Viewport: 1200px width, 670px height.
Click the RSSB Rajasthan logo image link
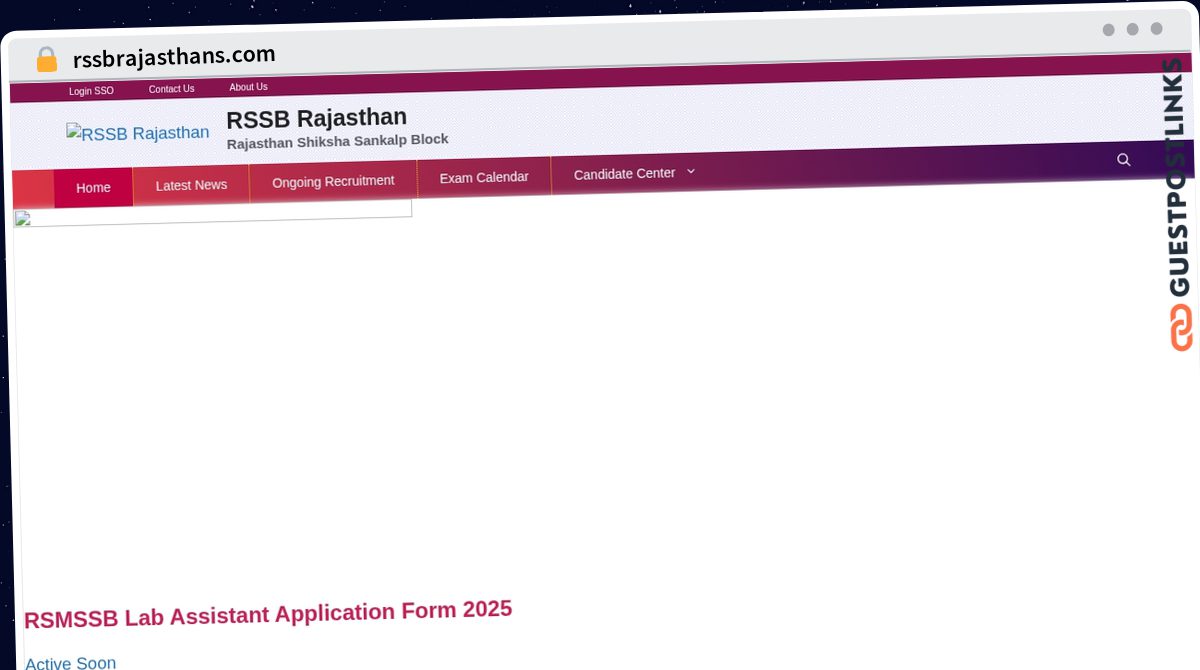tap(138, 133)
